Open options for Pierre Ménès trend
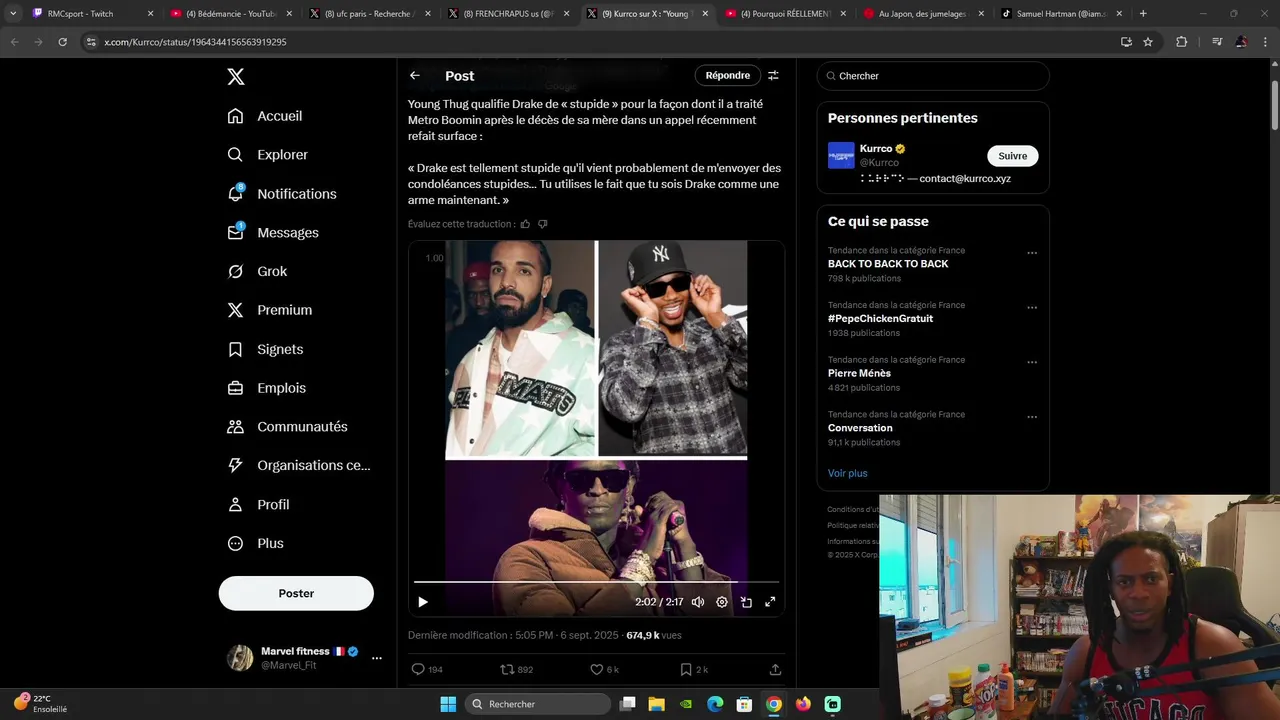The width and height of the screenshot is (1280, 720). [1032, 363]
